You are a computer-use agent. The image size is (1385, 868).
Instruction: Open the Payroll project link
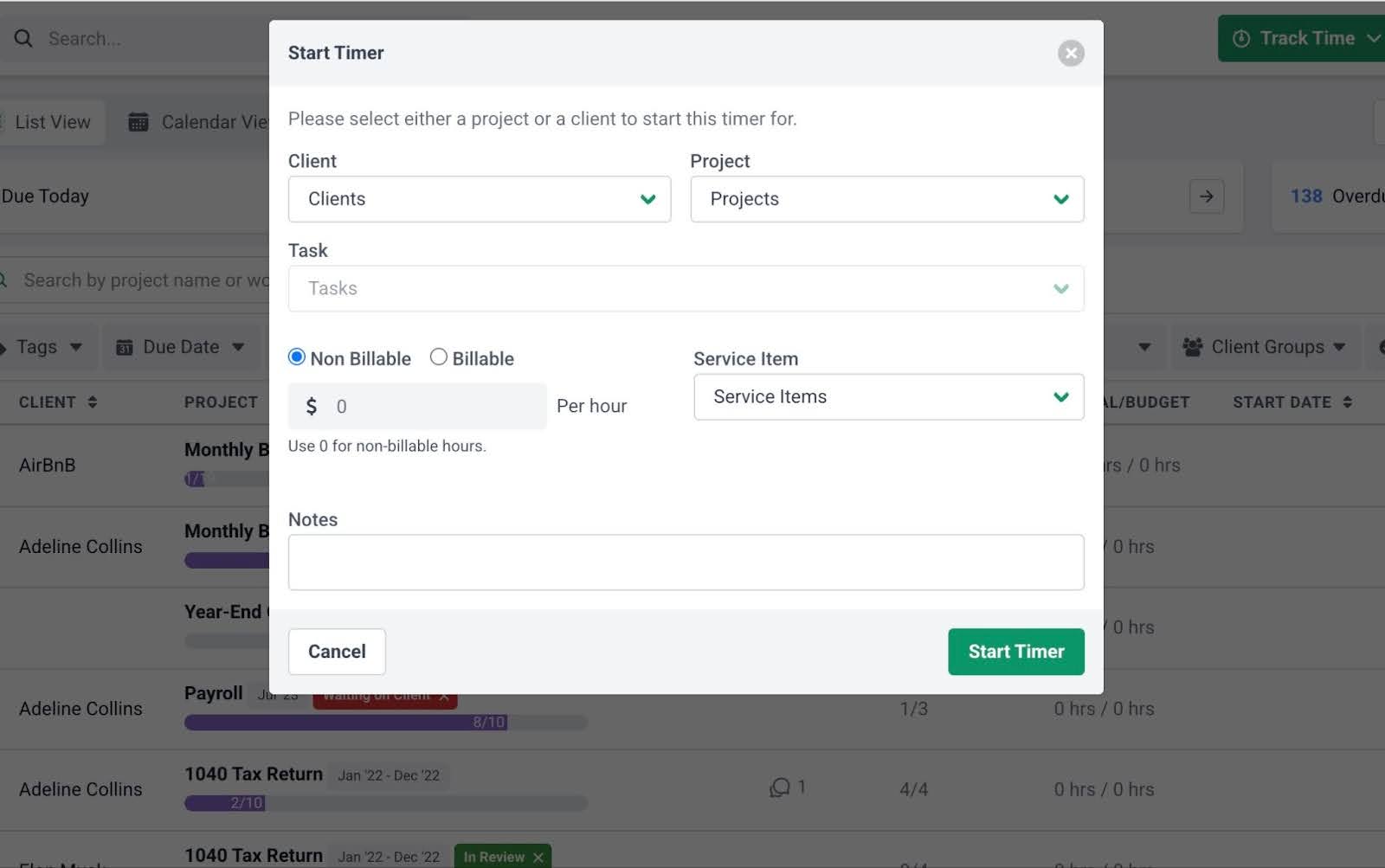coord(213,693)
